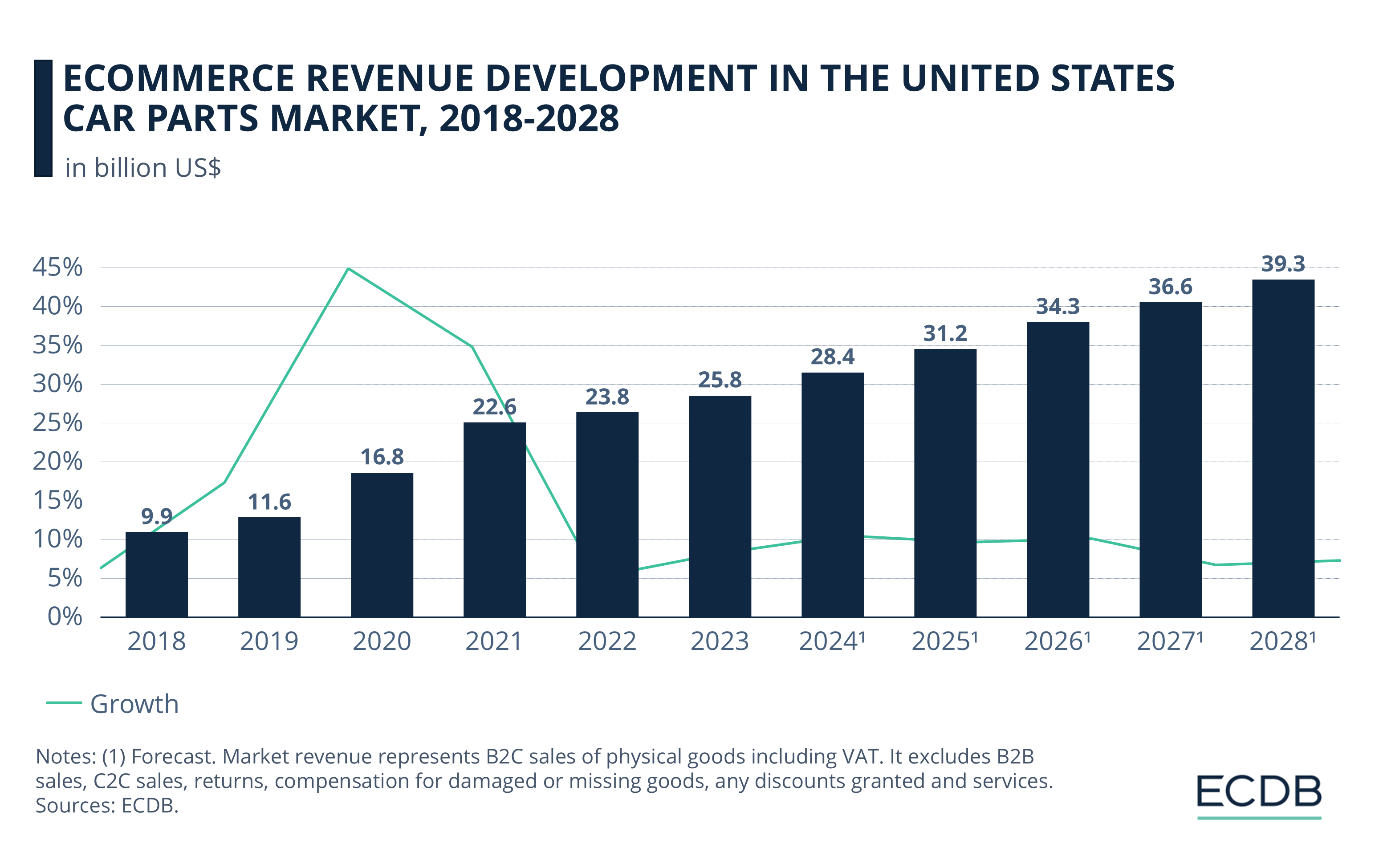Select the 2023 bar labeled 25.8
Screen dimensions: 1375x868
tap(720, 506)
